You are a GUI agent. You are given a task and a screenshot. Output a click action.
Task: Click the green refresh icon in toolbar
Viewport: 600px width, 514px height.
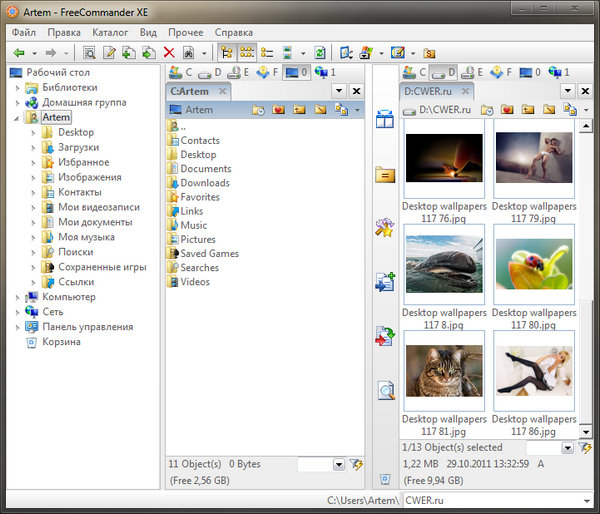click(x=319, y=53)
